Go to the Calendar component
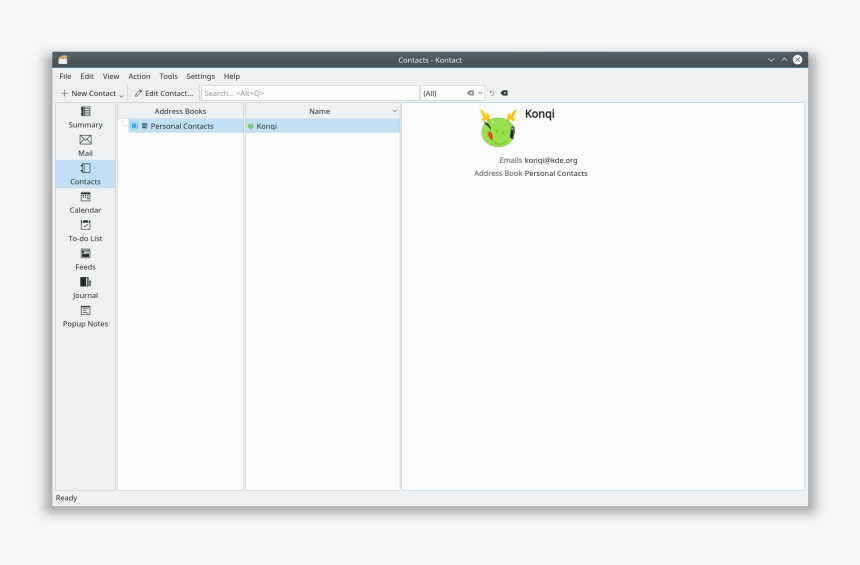The image size is (860, 565). pos(85,203)
